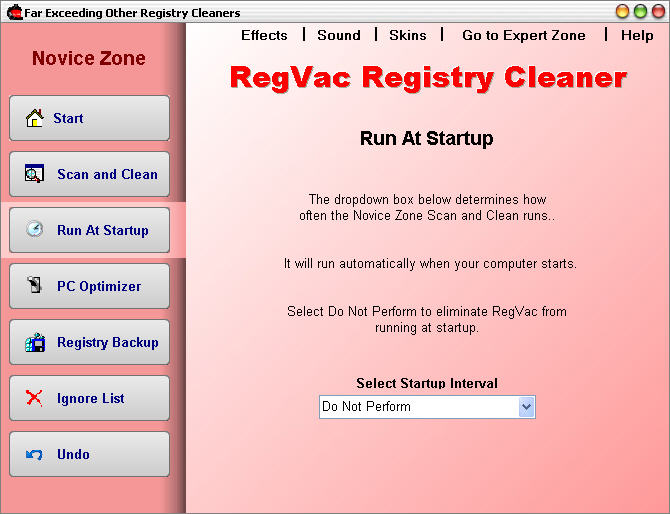
Task: Click the orange minimize window button
Action: click(x=622, y=11)
